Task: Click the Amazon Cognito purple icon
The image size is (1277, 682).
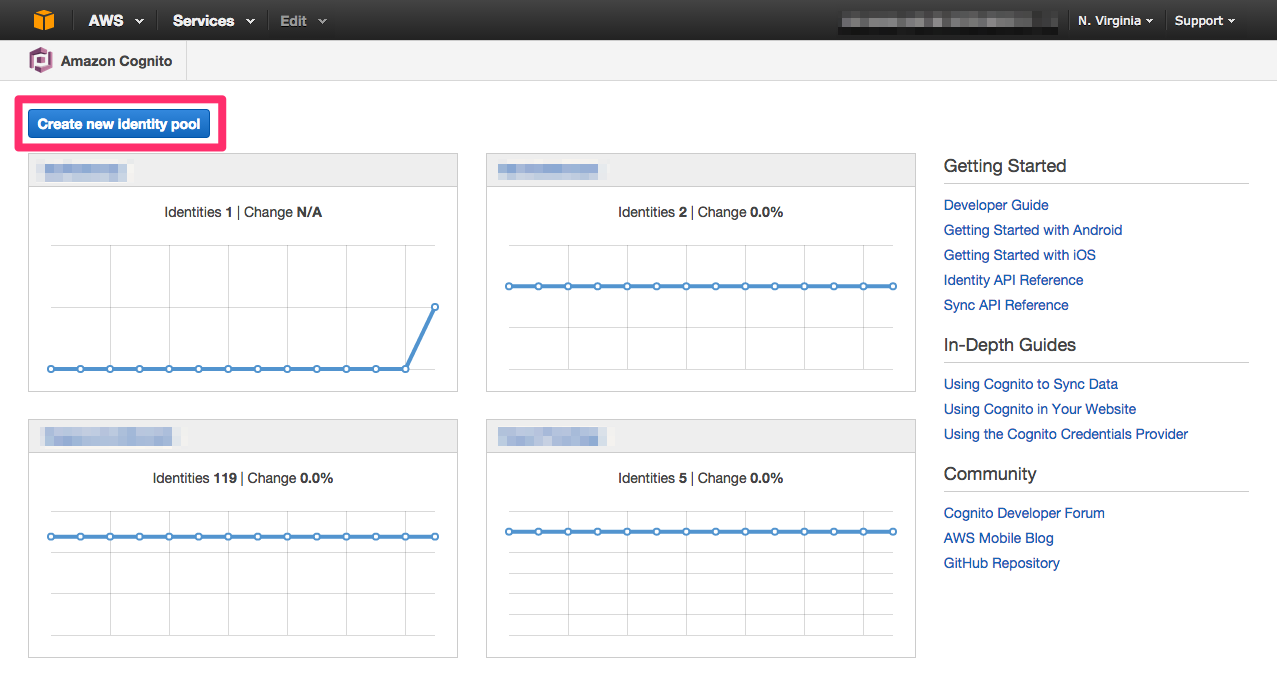Action: point(41,61)
